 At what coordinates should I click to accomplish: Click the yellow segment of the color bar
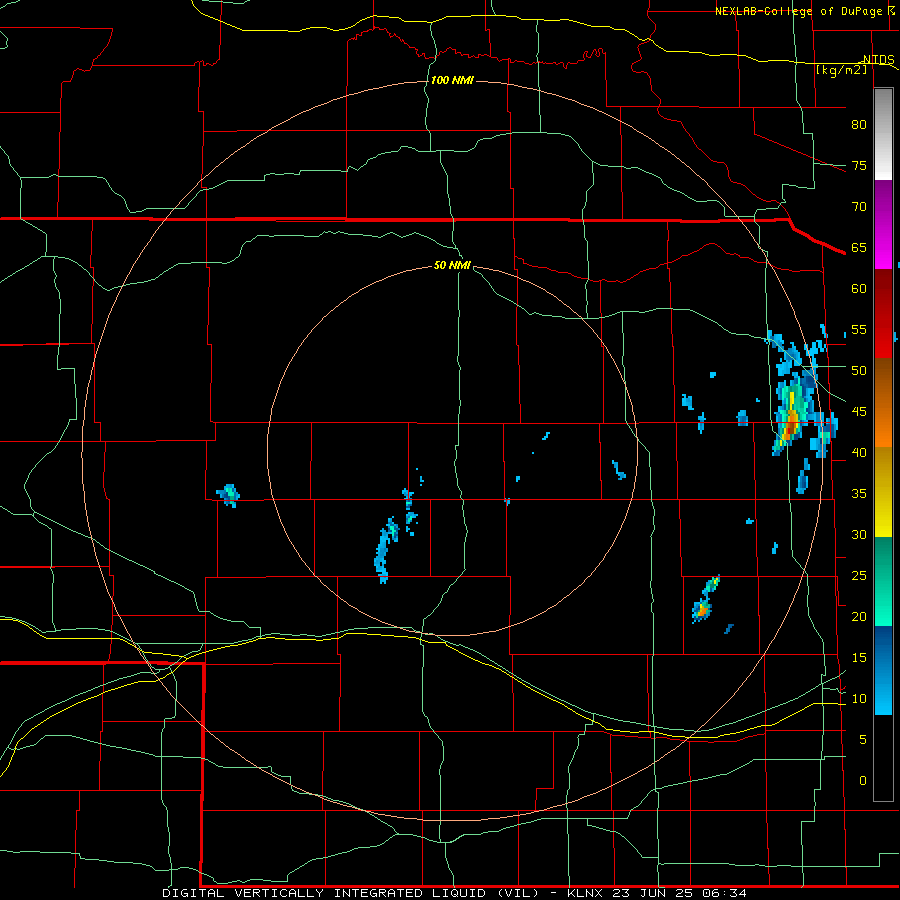883,492
